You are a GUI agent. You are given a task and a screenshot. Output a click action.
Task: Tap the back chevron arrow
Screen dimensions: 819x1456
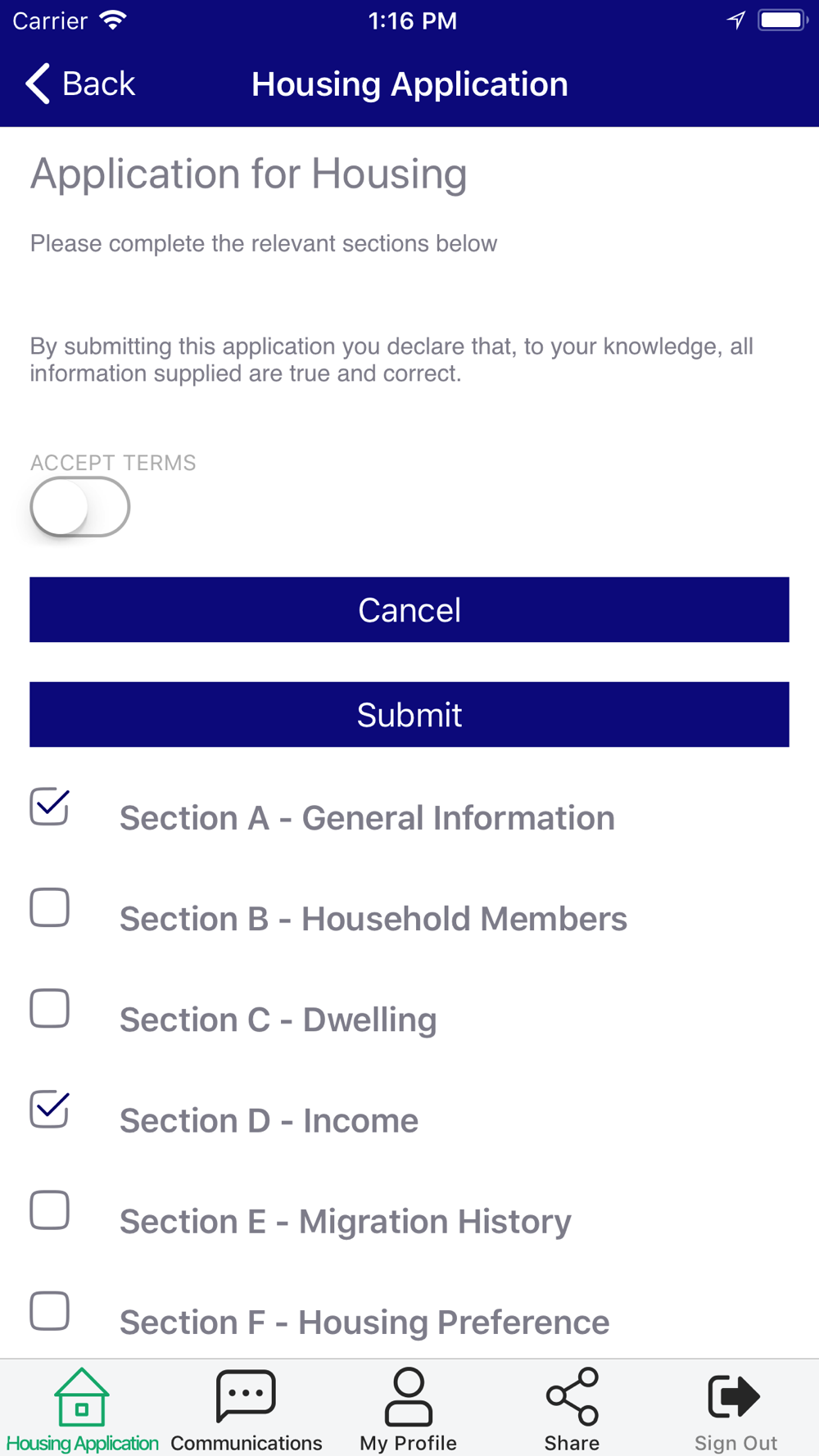tap(38, 84)
